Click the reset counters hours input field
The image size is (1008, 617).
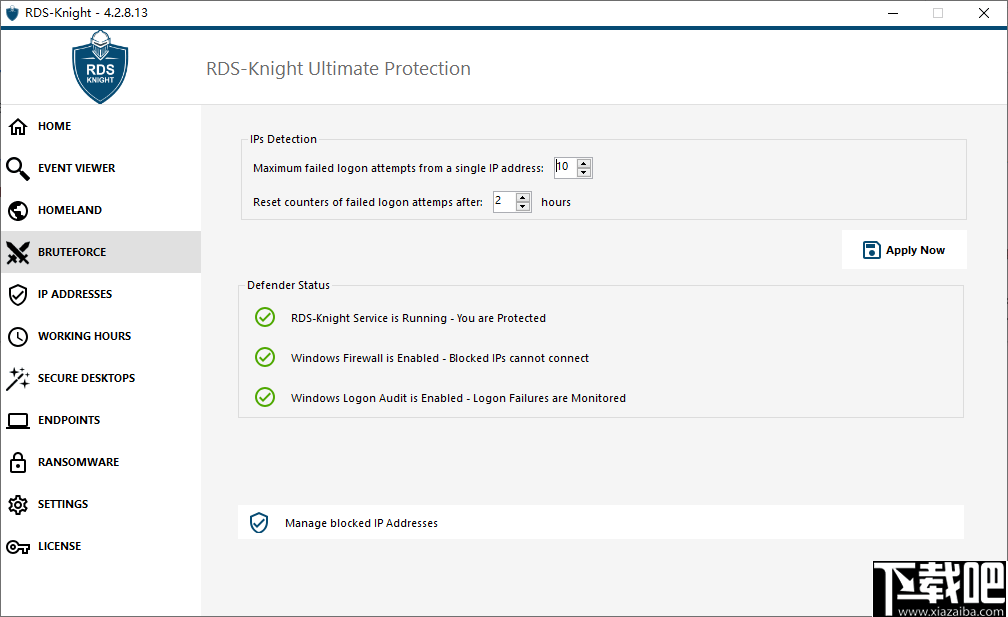tap(504, 202)
